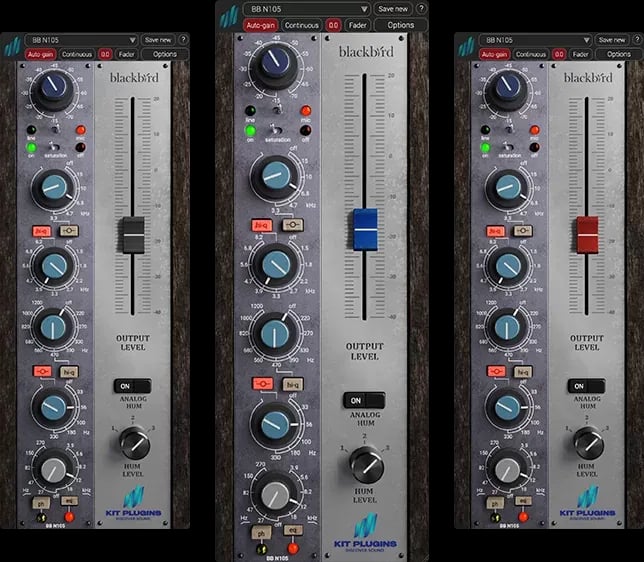Click the eq bypass button on blue-fader plugin
Image resolution: width=644 pixels, height=562 pixels.
(293, 530)
